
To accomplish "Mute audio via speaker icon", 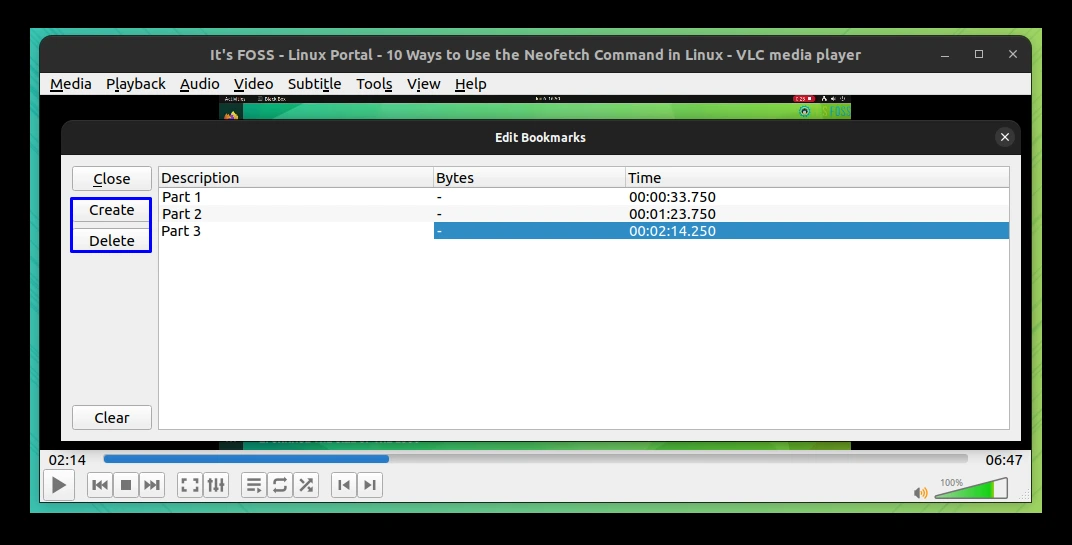I will click(920, 492).
